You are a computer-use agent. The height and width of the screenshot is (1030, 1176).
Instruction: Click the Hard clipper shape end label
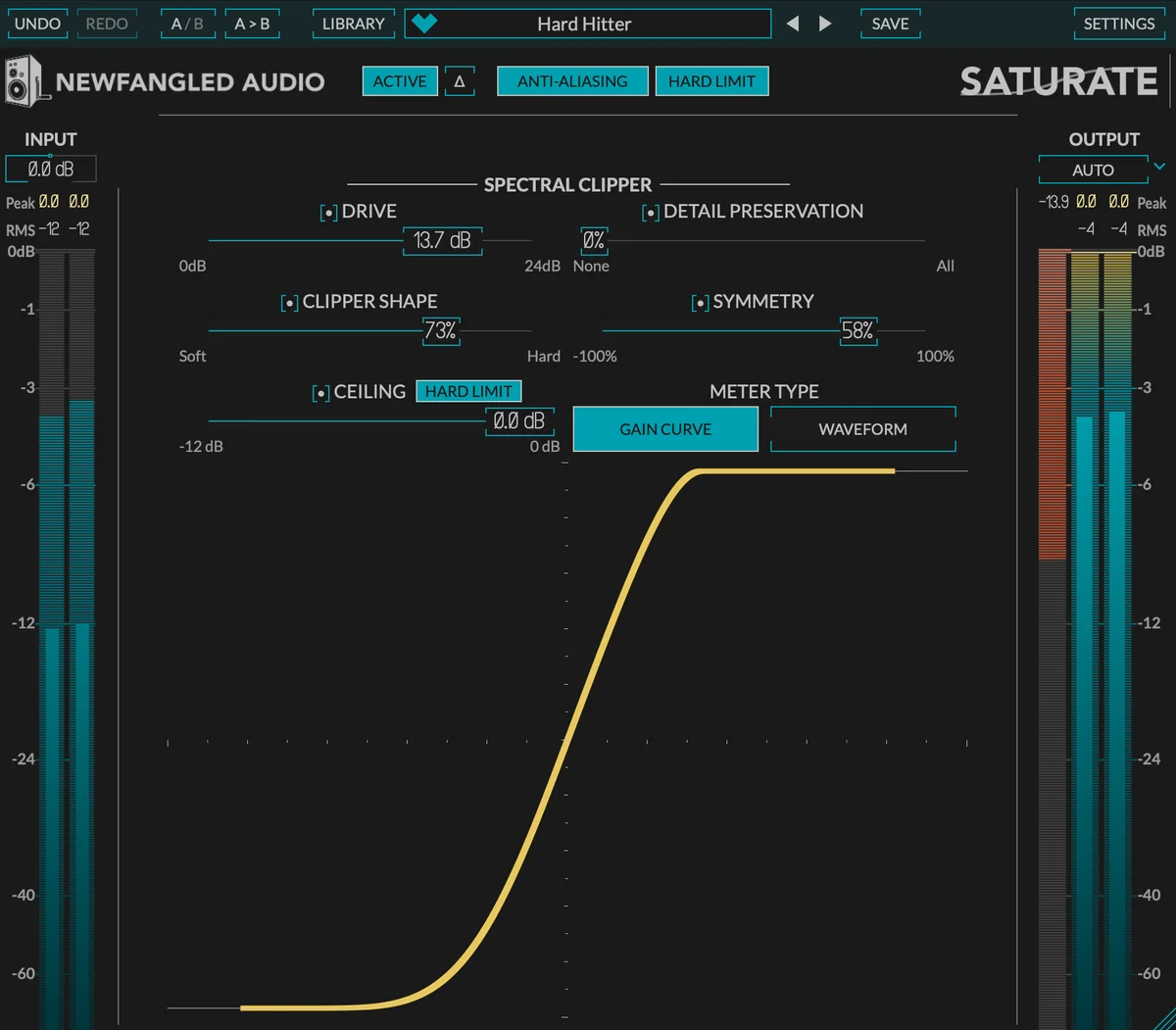tap(544, 356)
